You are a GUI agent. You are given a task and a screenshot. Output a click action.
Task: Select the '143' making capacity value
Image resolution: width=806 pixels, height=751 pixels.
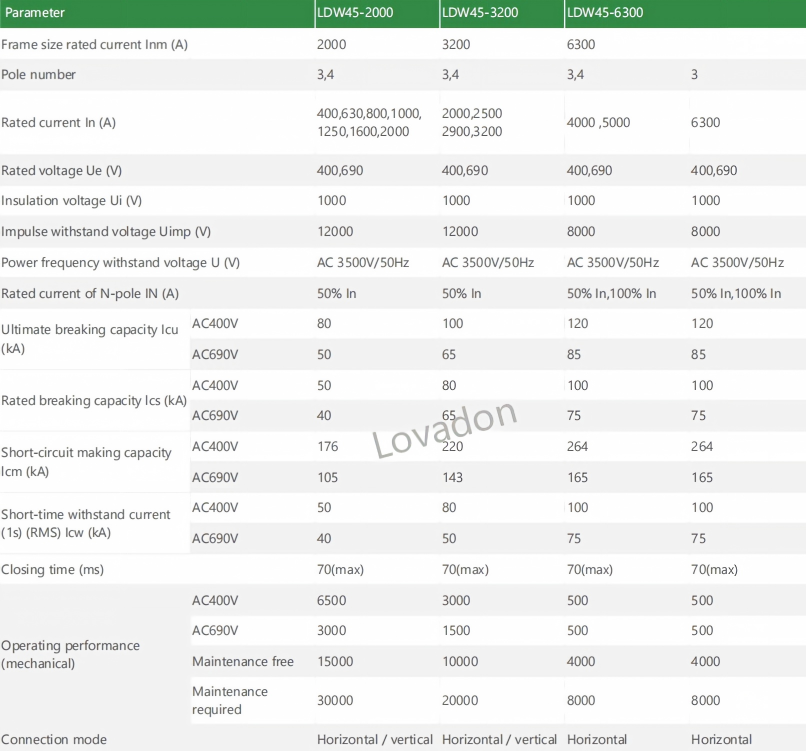click(452, 478)
